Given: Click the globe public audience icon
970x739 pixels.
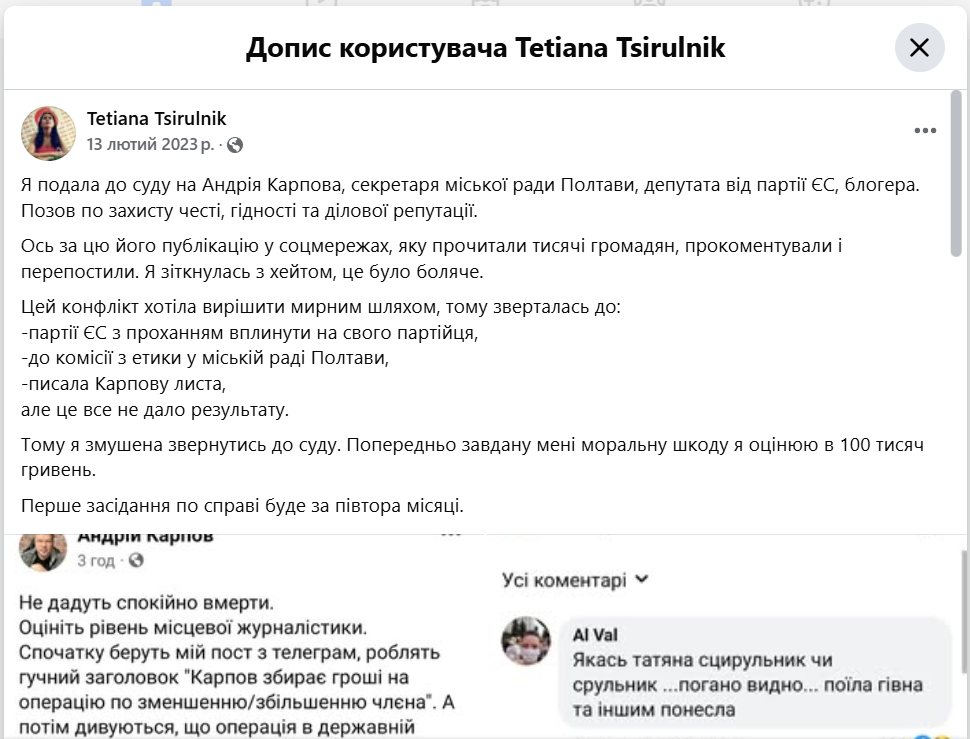Looking at the screenshot, I should (x=235, y=145).
